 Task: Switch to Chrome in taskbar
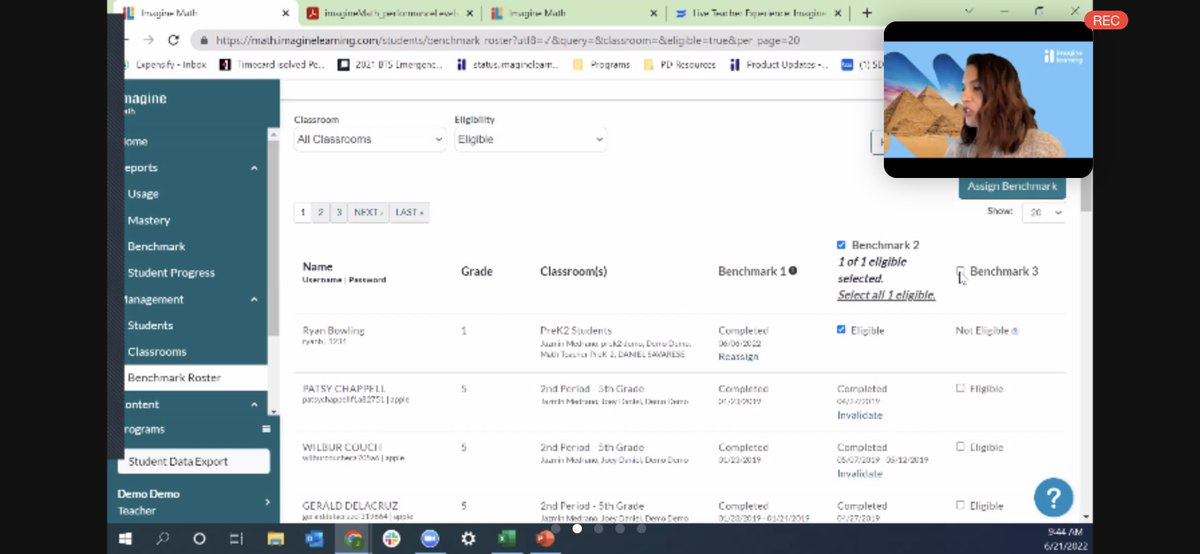pyautogui.click(x=353, y=538)
